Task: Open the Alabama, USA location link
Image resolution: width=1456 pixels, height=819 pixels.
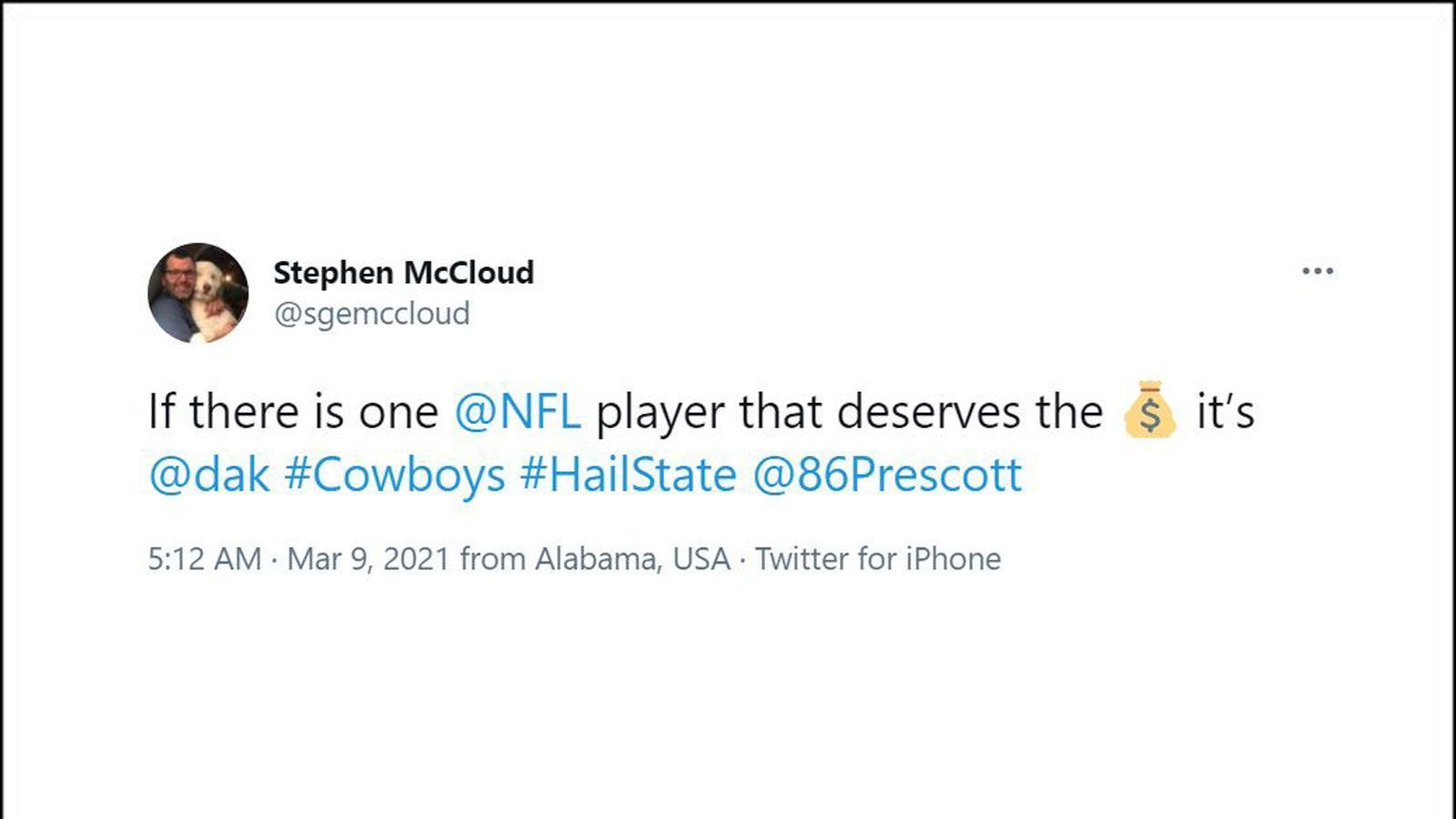Action: tap(632, 559)
